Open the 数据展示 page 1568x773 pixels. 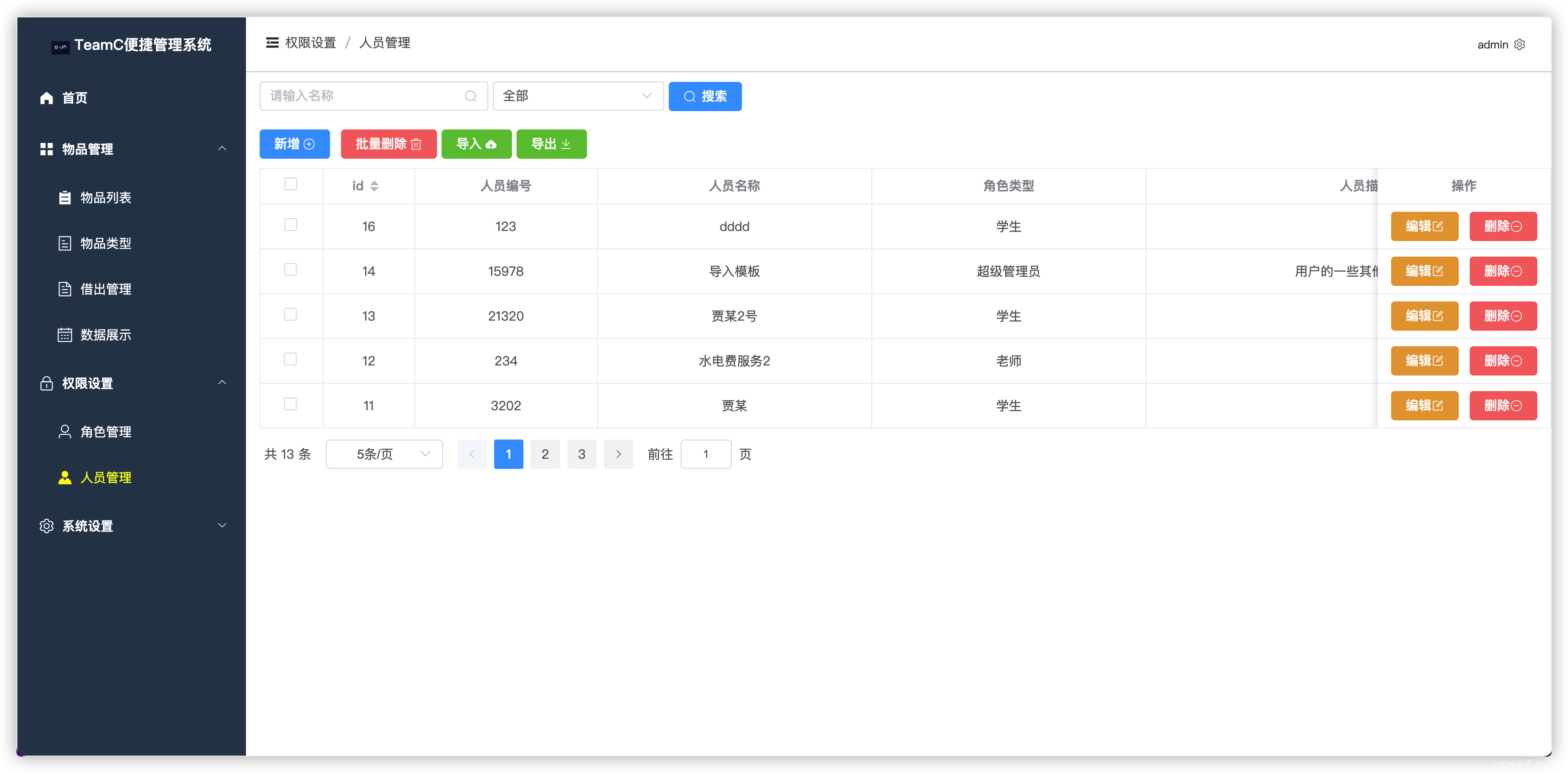[132, 335]
